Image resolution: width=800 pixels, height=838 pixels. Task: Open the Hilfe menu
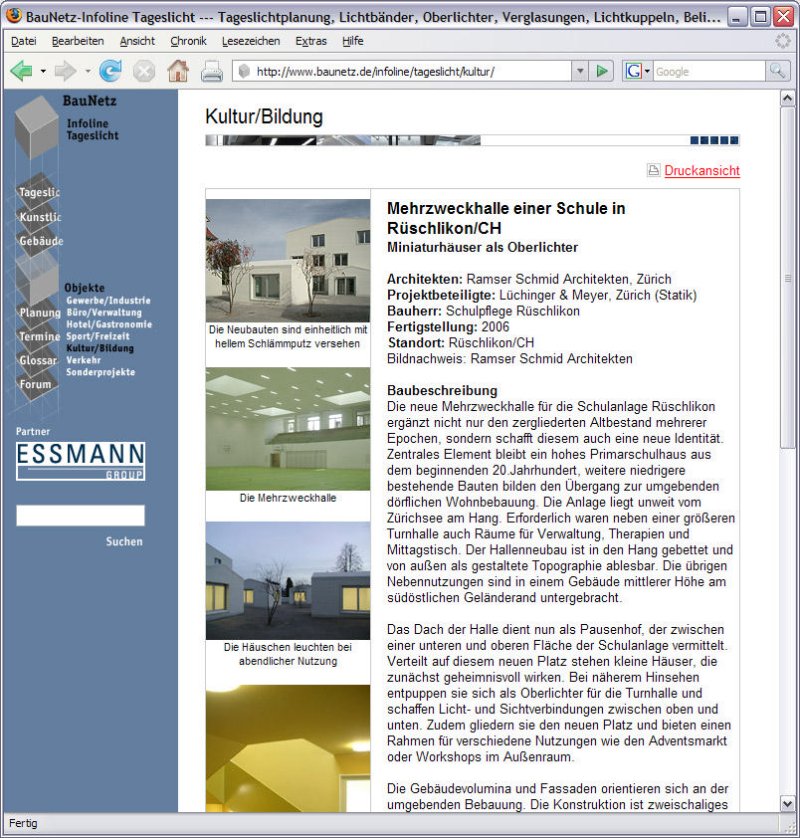353,41
